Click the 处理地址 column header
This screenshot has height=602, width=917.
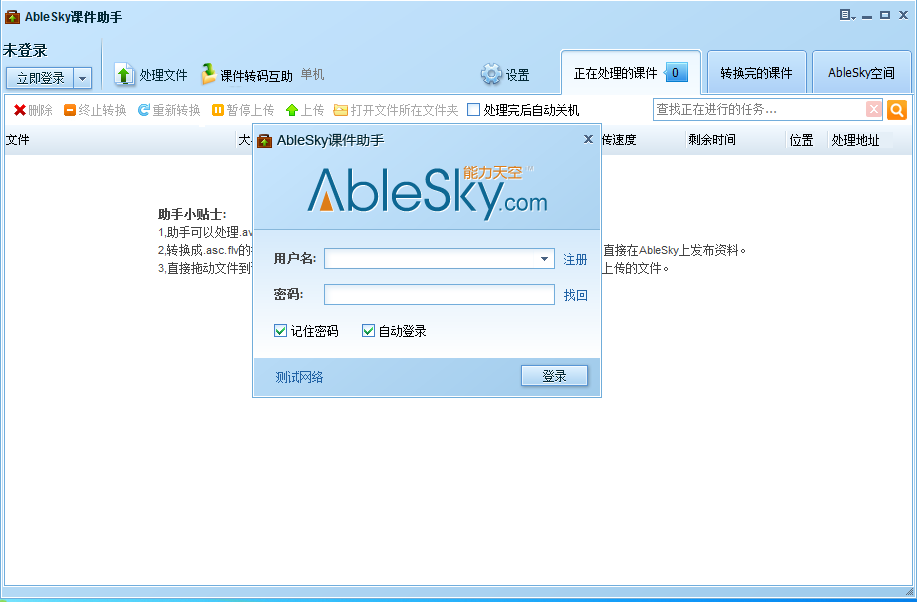pos(856,140)
